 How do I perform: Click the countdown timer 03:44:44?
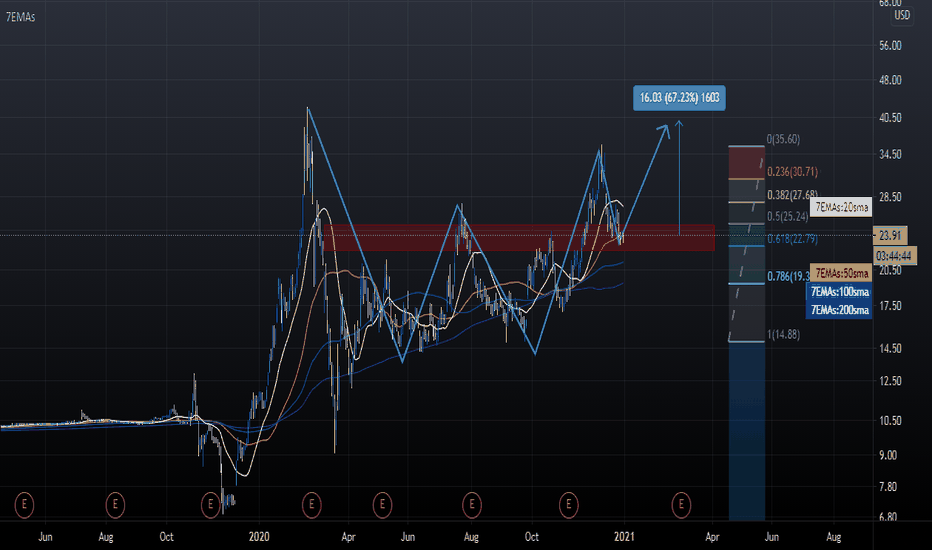tap(895, 256)
